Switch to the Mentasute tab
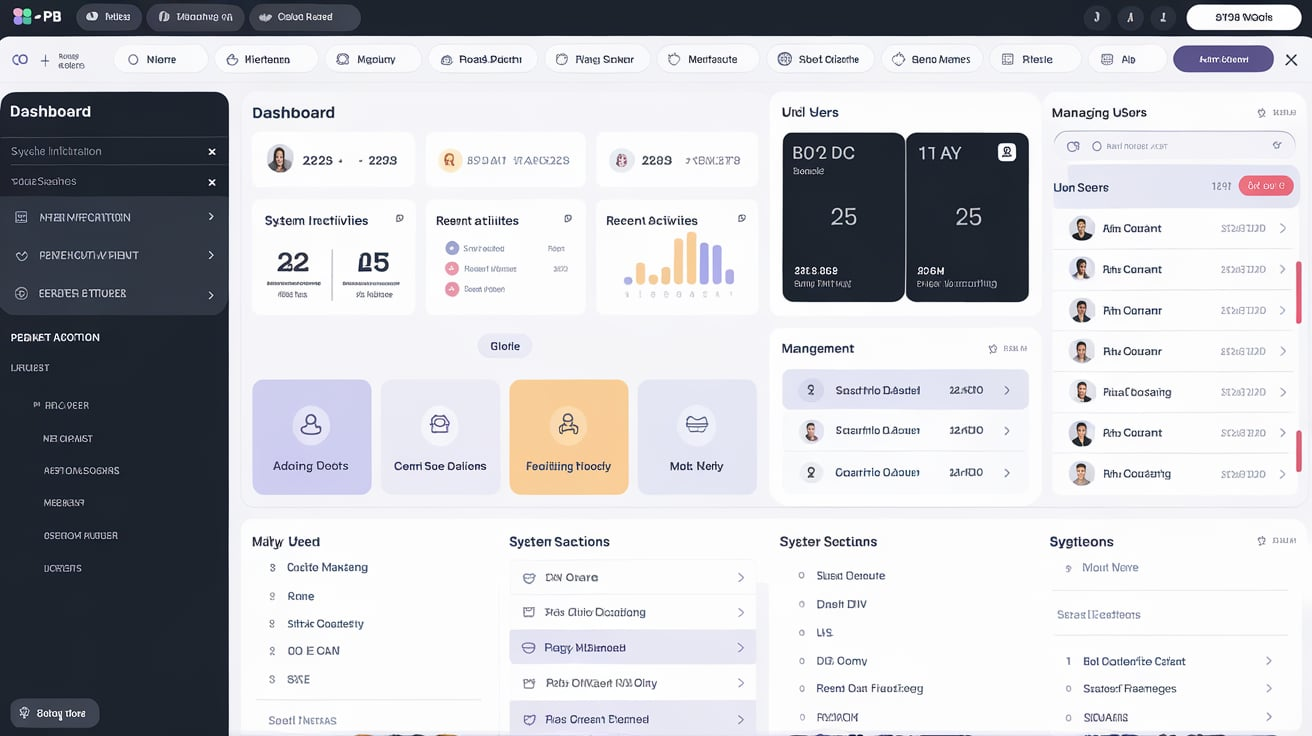1312x736 pixels. click(x=708, y=59)
